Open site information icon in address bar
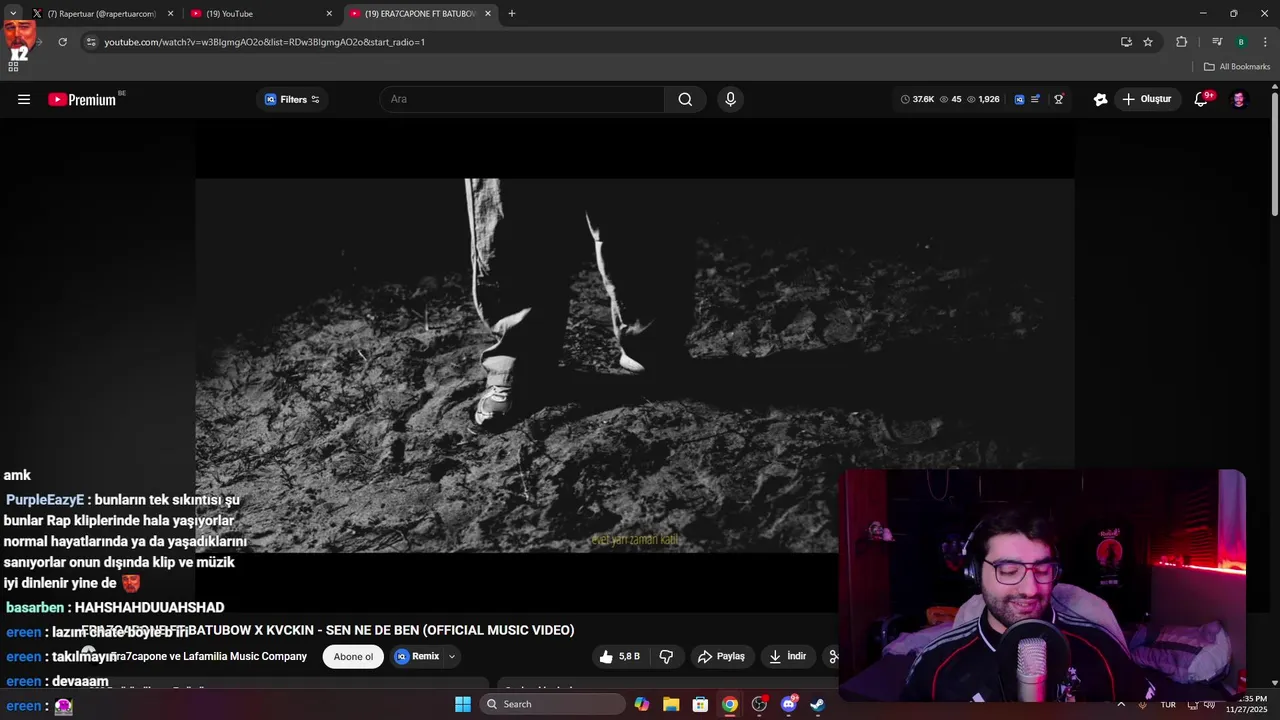 (x=90, y=42)
